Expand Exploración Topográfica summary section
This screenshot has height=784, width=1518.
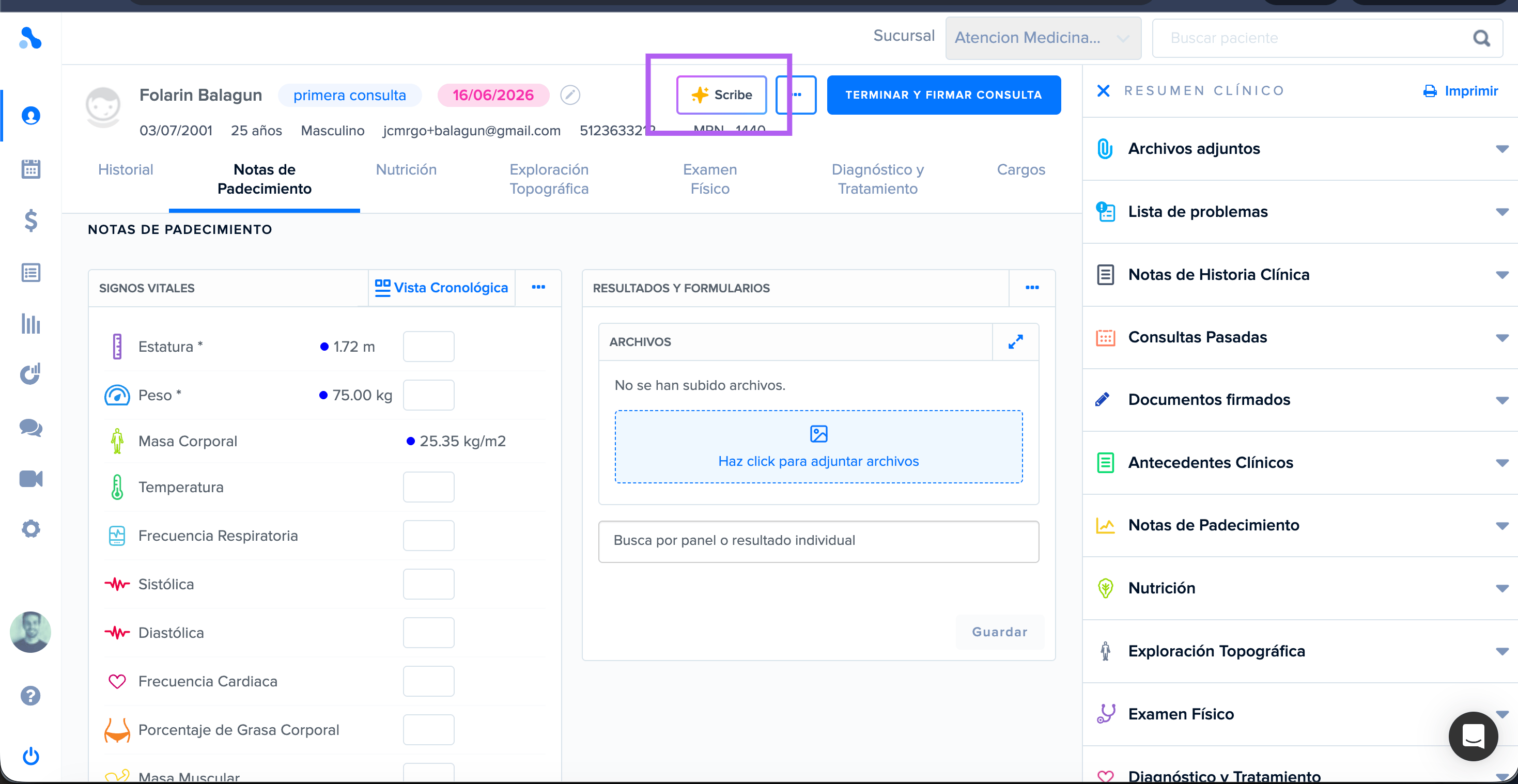tap(1501, 651)
